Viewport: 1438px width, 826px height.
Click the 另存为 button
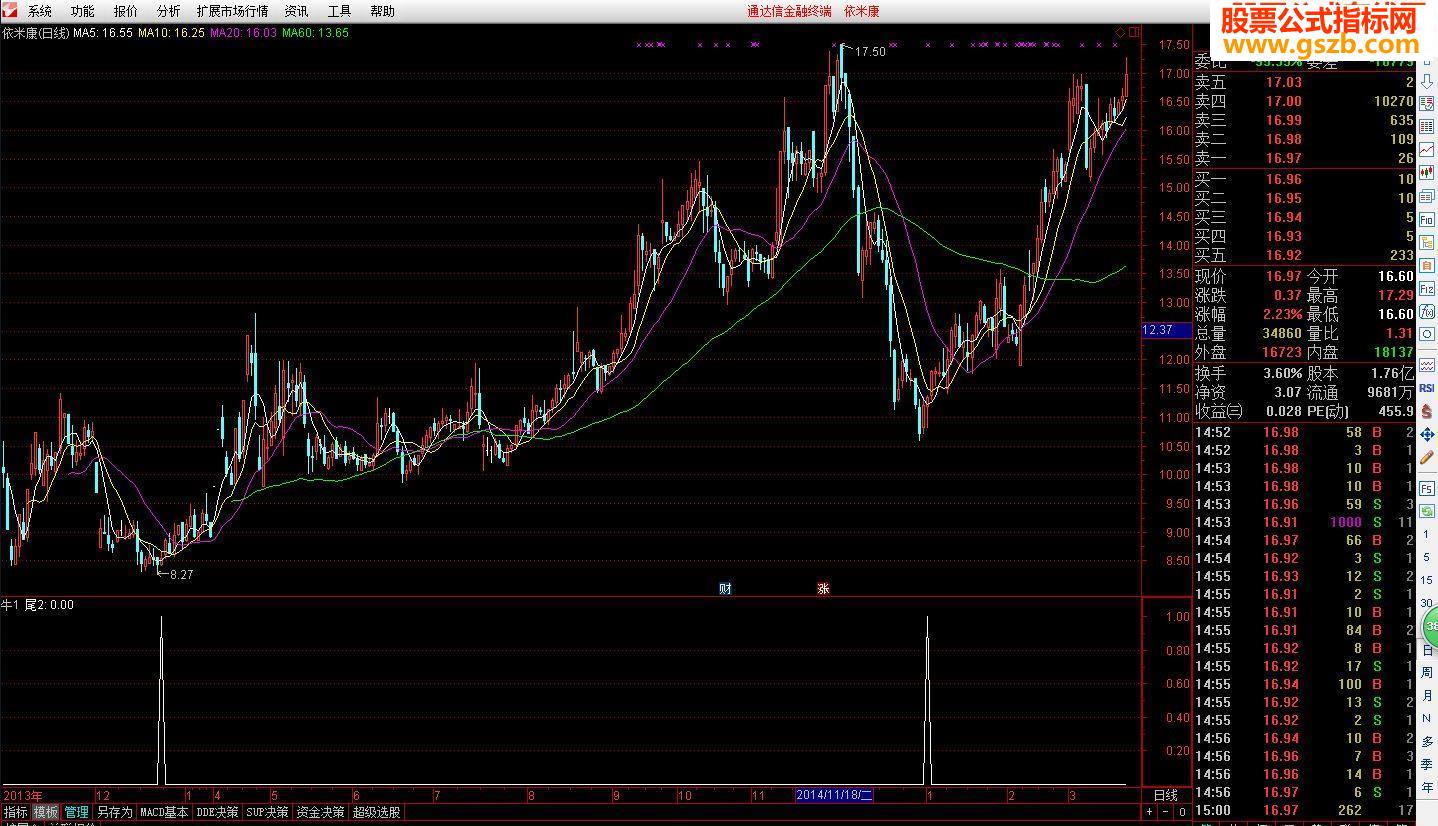pos(114,812)
